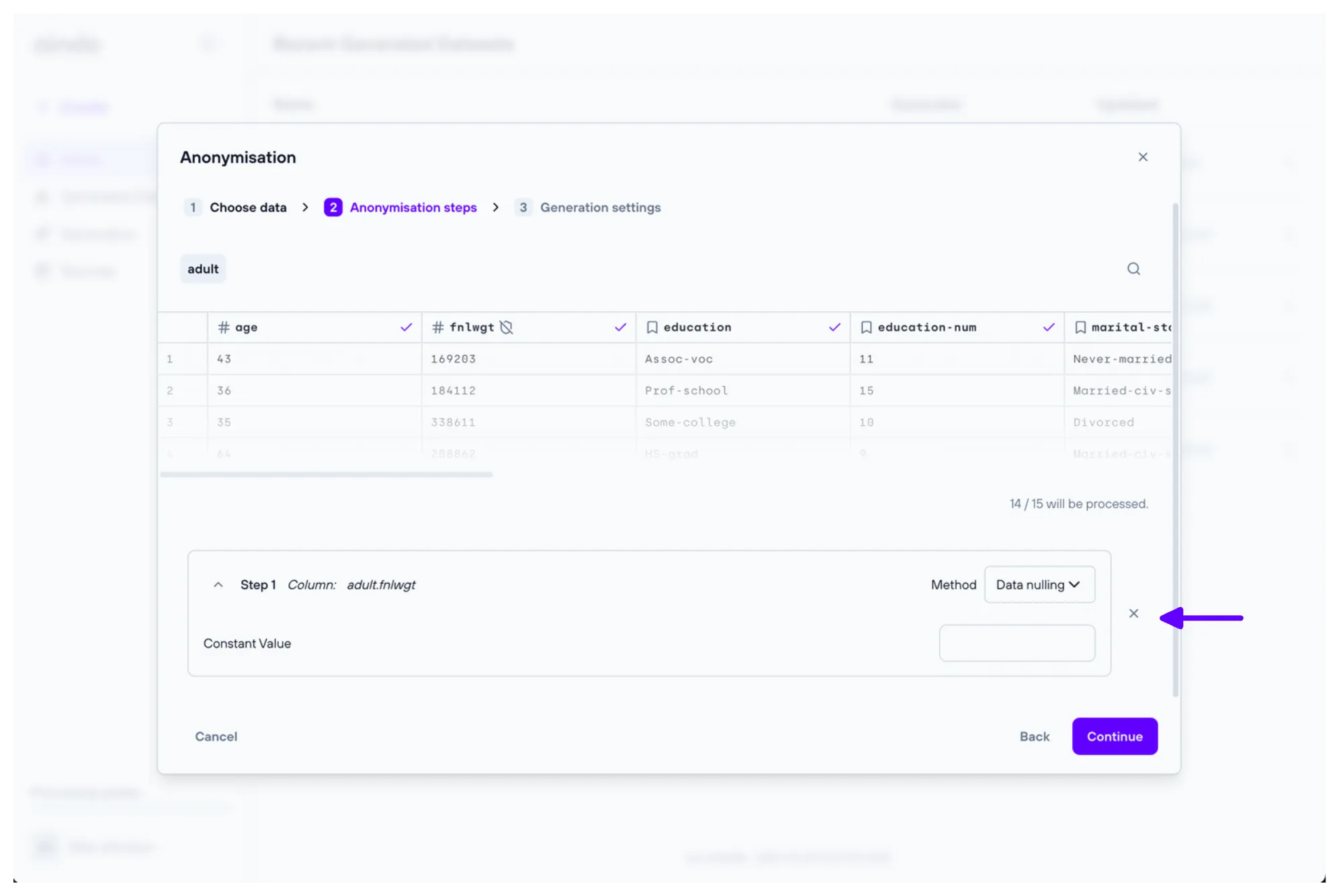Click the Back button
The image size is (1339, 896).
[x=1034, y=736]
